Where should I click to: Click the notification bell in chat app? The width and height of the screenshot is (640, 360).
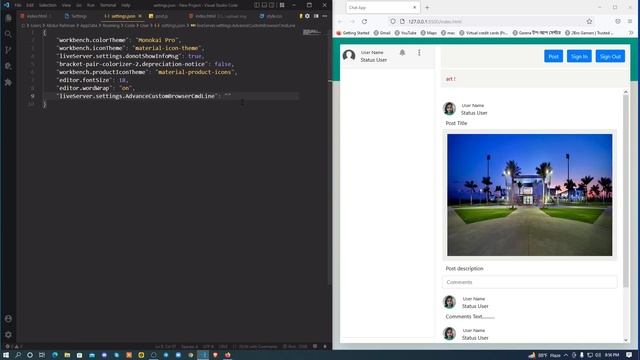402,53
